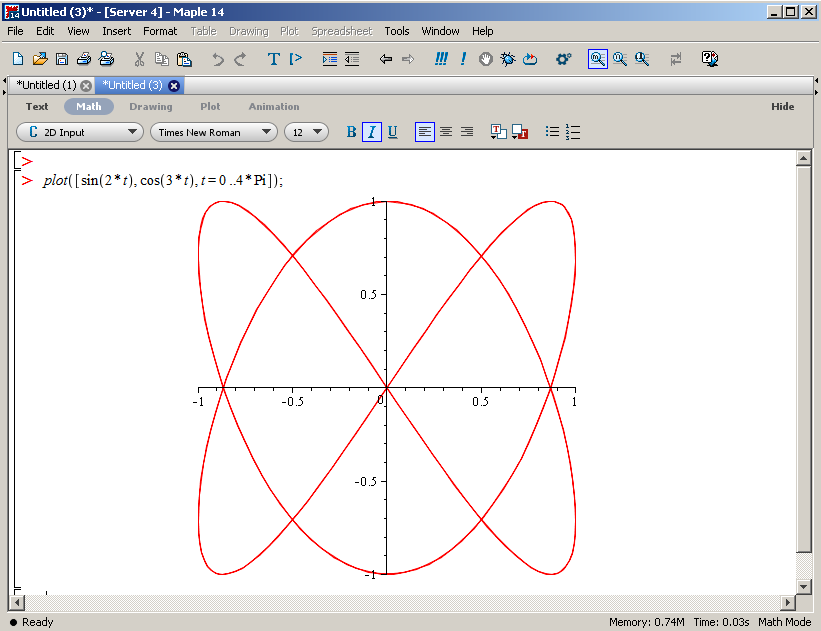This screenshot has height=631, width=821.
Task: Align text right
Action: pos(467,132)
